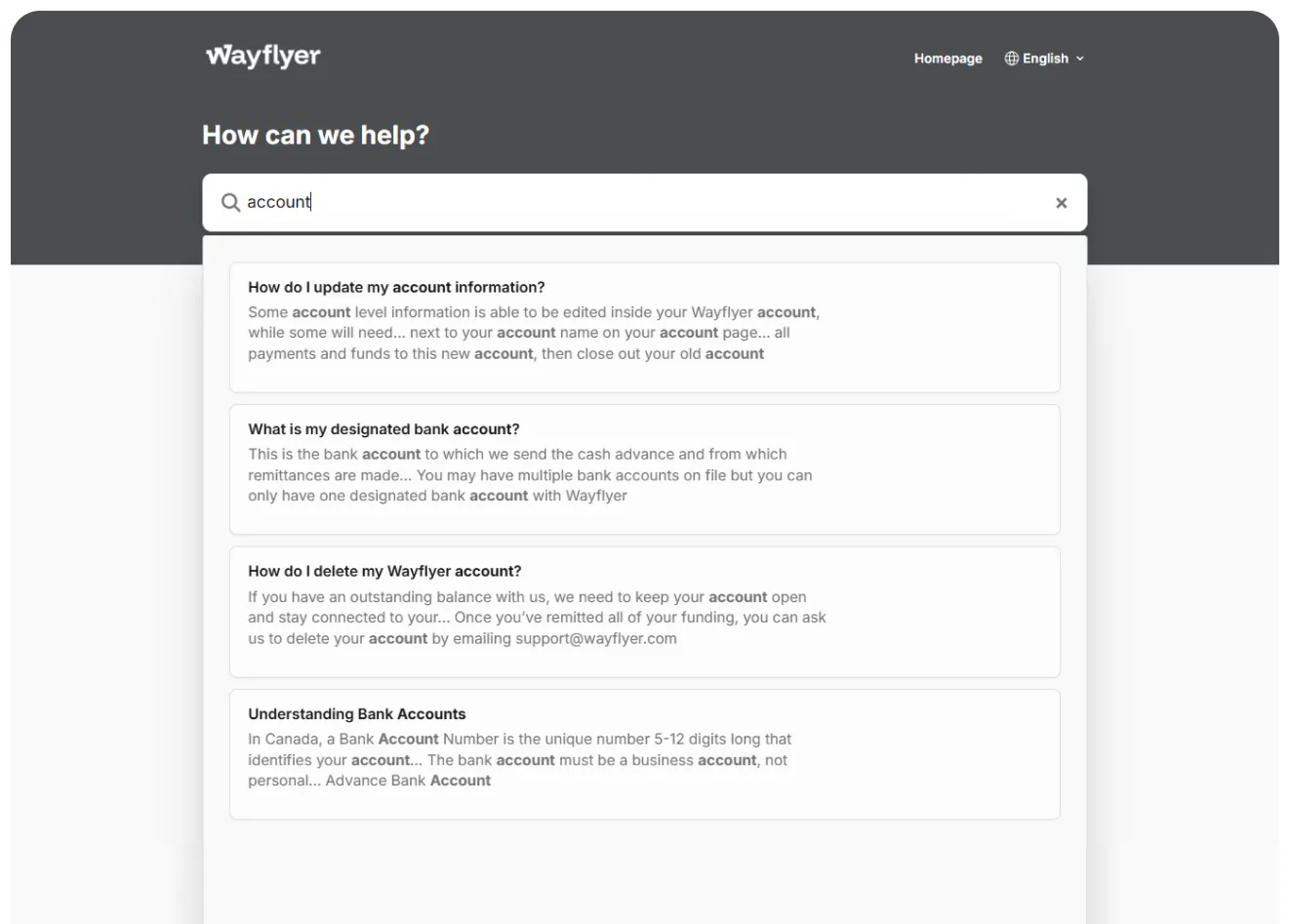The image size is (1290, 924).
Task: Click the empty area below the search results
Action: (644, 873)
